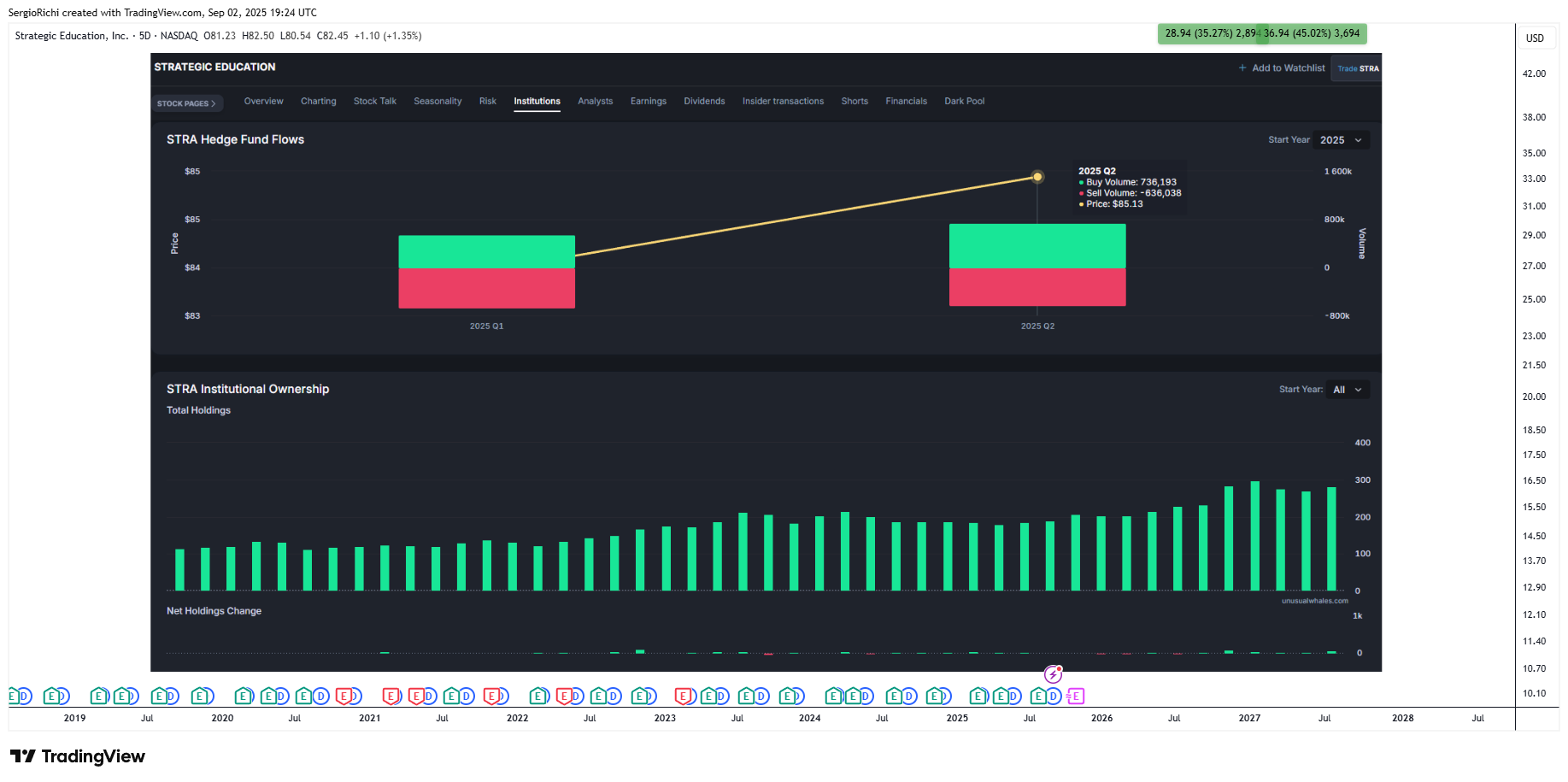Click the red 2025 Q2 sell volume bar
1568x782 pixels.
(1037, 287)
